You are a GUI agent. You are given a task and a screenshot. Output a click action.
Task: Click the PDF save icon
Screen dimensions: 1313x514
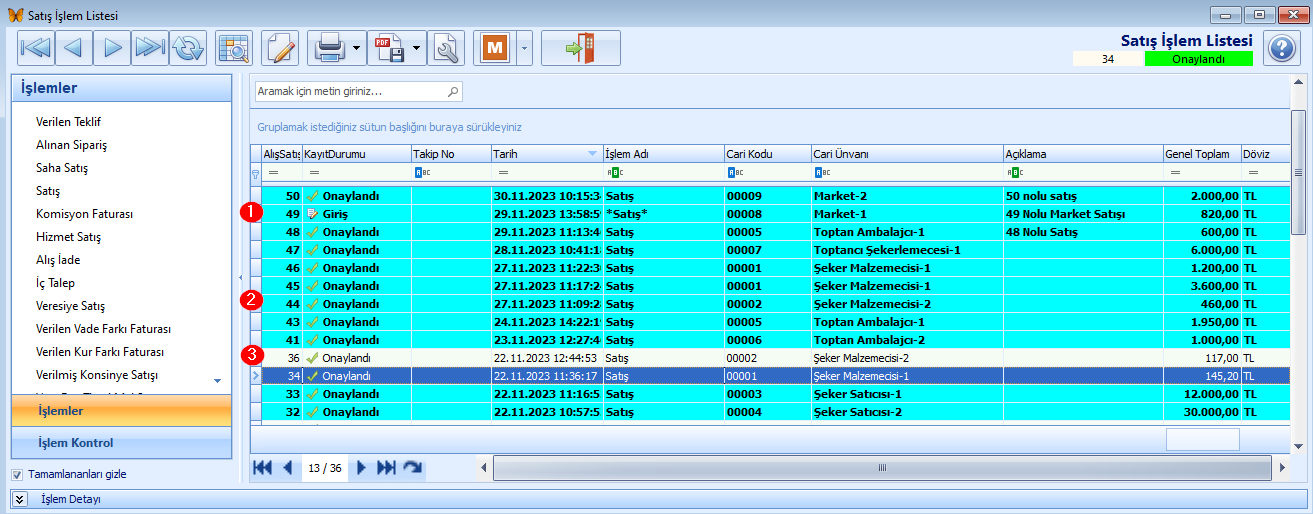[x=388, y=48]
